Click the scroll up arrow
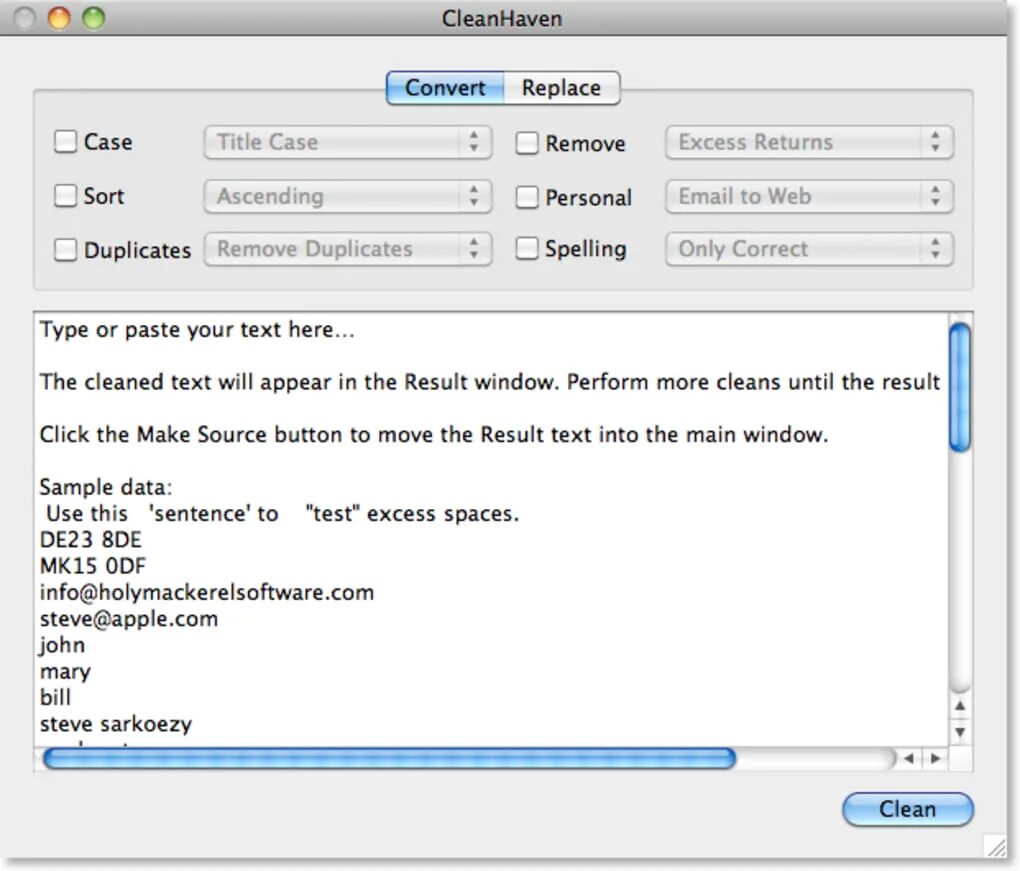1020x871 pixels. [x=960, y=706]
